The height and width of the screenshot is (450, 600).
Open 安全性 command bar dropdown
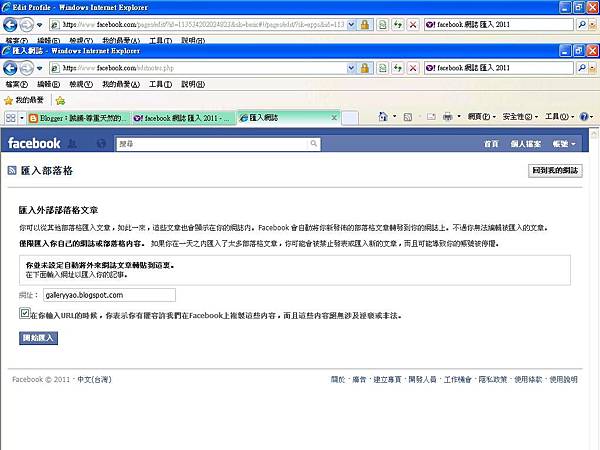[x=520, y=116]
